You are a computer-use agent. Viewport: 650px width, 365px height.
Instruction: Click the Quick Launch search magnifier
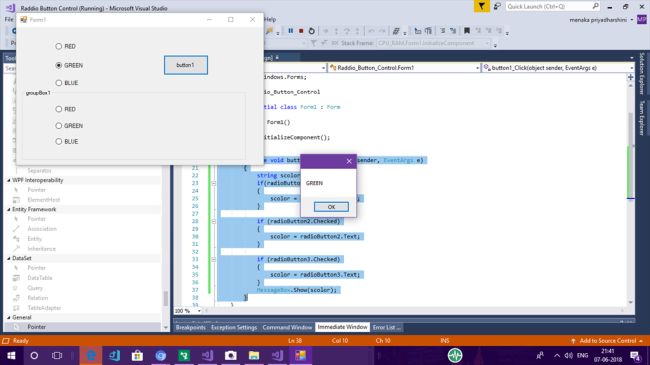point(595,6)
